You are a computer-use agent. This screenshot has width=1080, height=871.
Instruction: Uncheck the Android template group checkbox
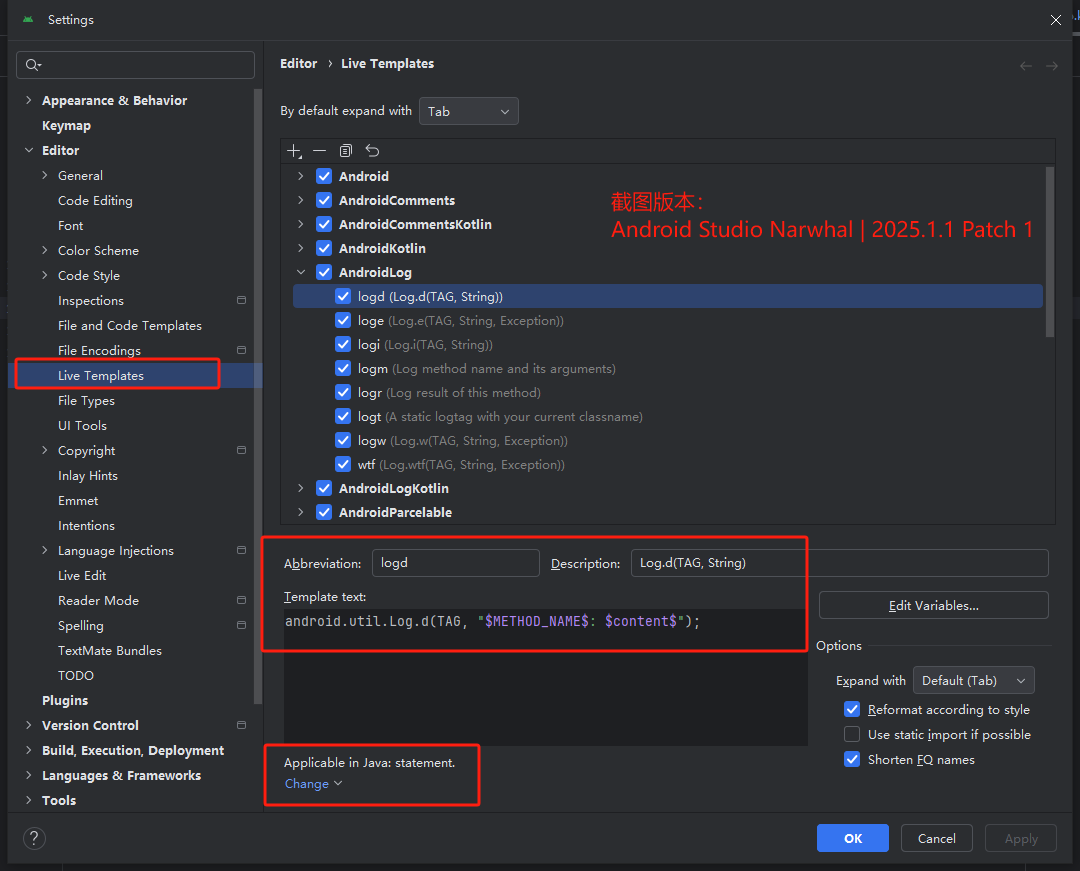(x=324, y=176)
